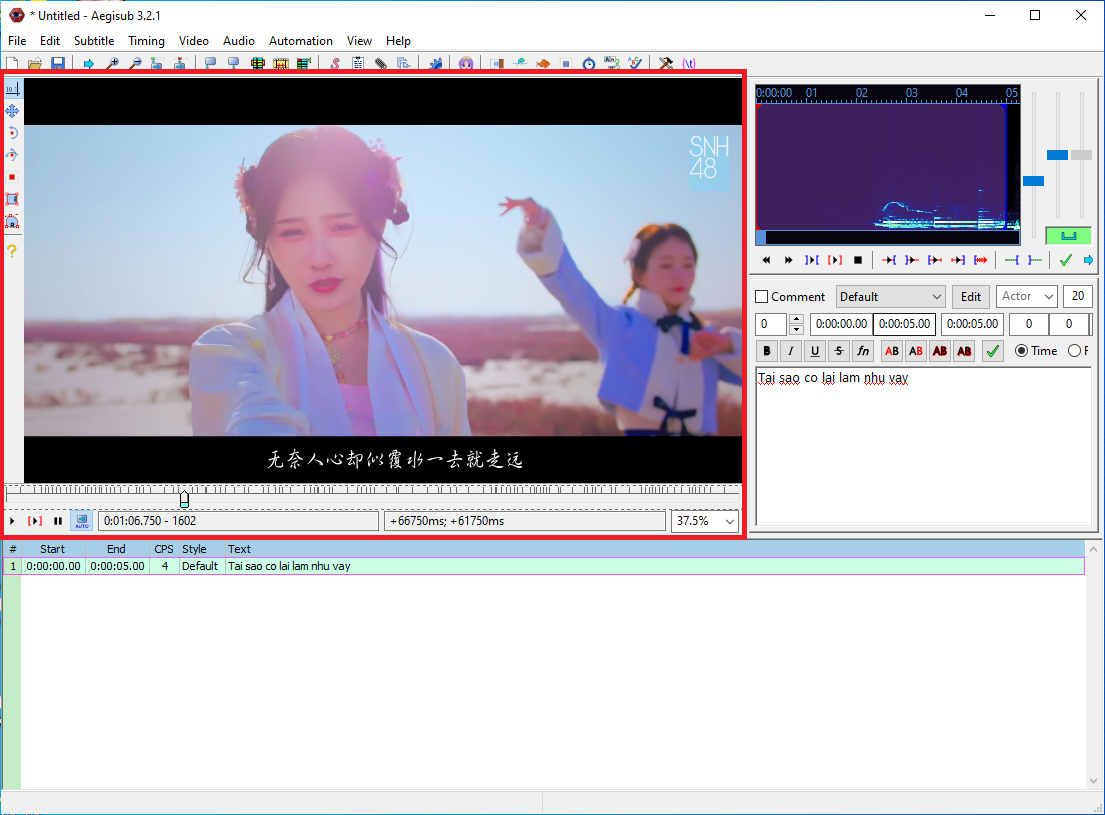
Task: Click the video seek bar handle
Action: click(184, 498)
